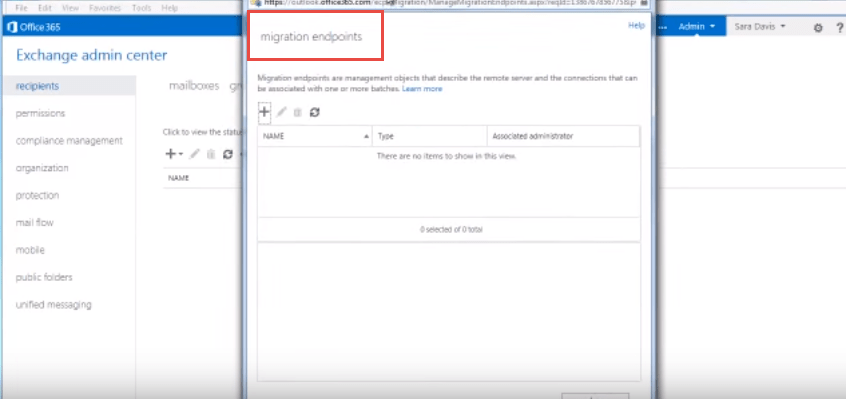Click the Type column header
The width and height of the screenshot is (846, 399).
(429, 136)
